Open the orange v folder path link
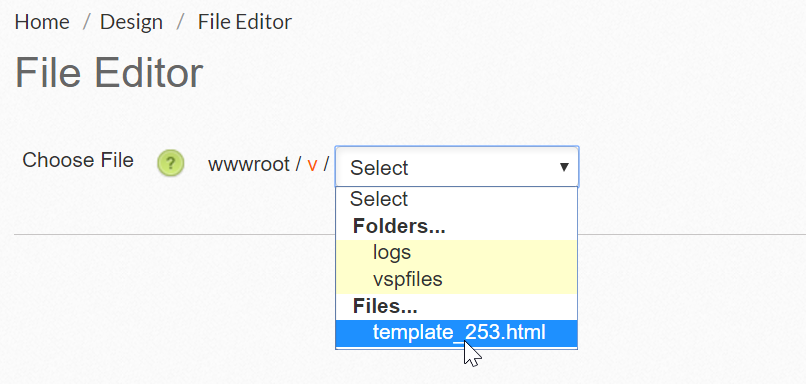 tap(312, 164)
